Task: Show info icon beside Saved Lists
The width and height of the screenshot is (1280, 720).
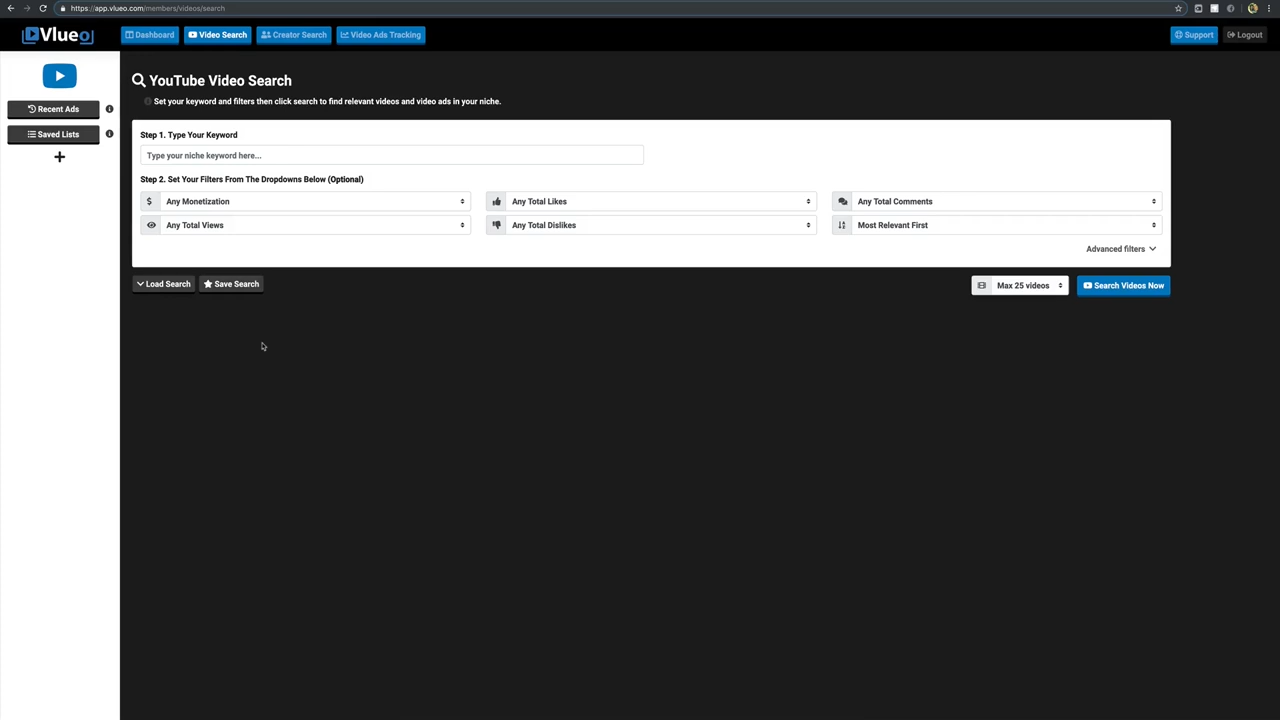Action: click(x=109, y=134)
